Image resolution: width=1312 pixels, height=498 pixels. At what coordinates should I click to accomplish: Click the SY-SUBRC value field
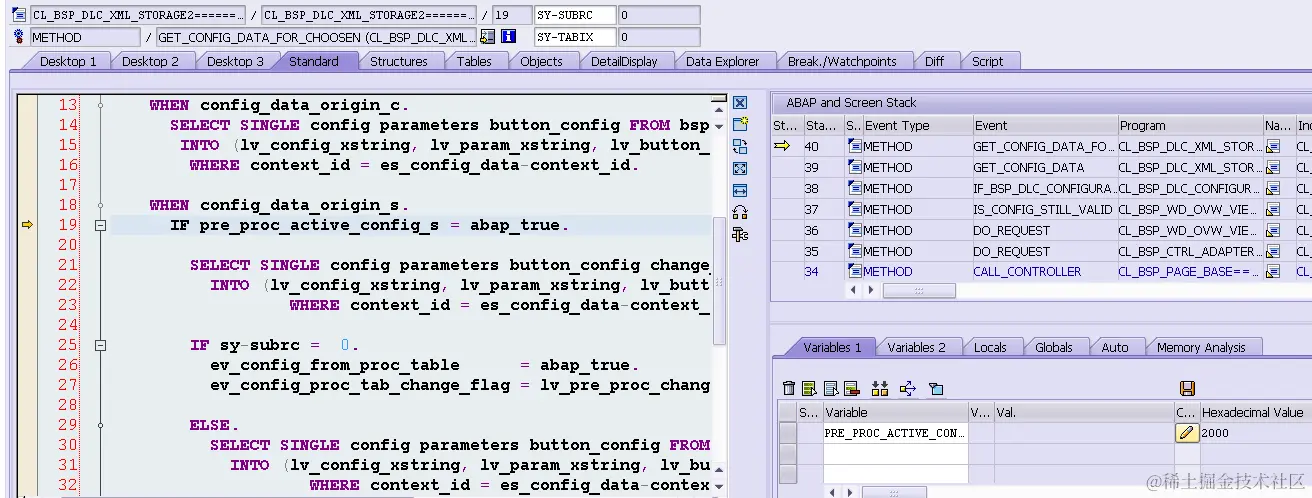pos(658,15)
